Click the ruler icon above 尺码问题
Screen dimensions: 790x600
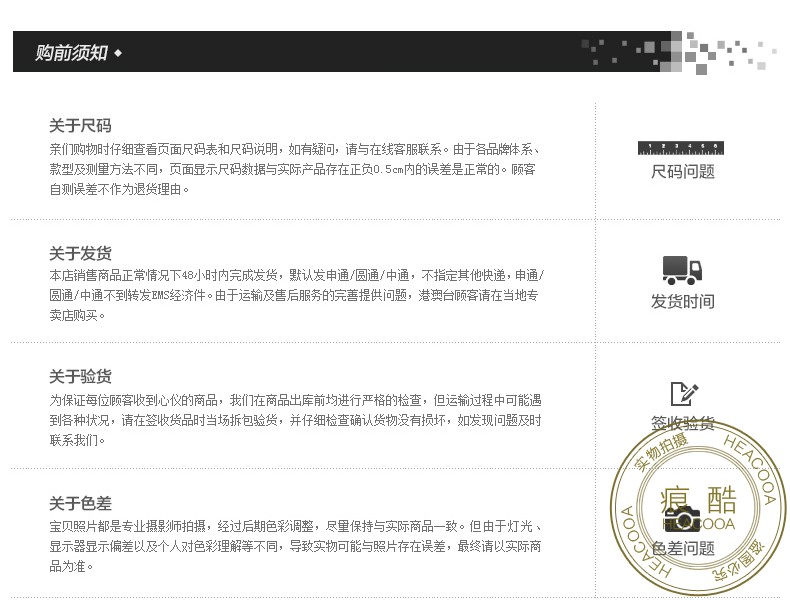[x=680, y=148]
